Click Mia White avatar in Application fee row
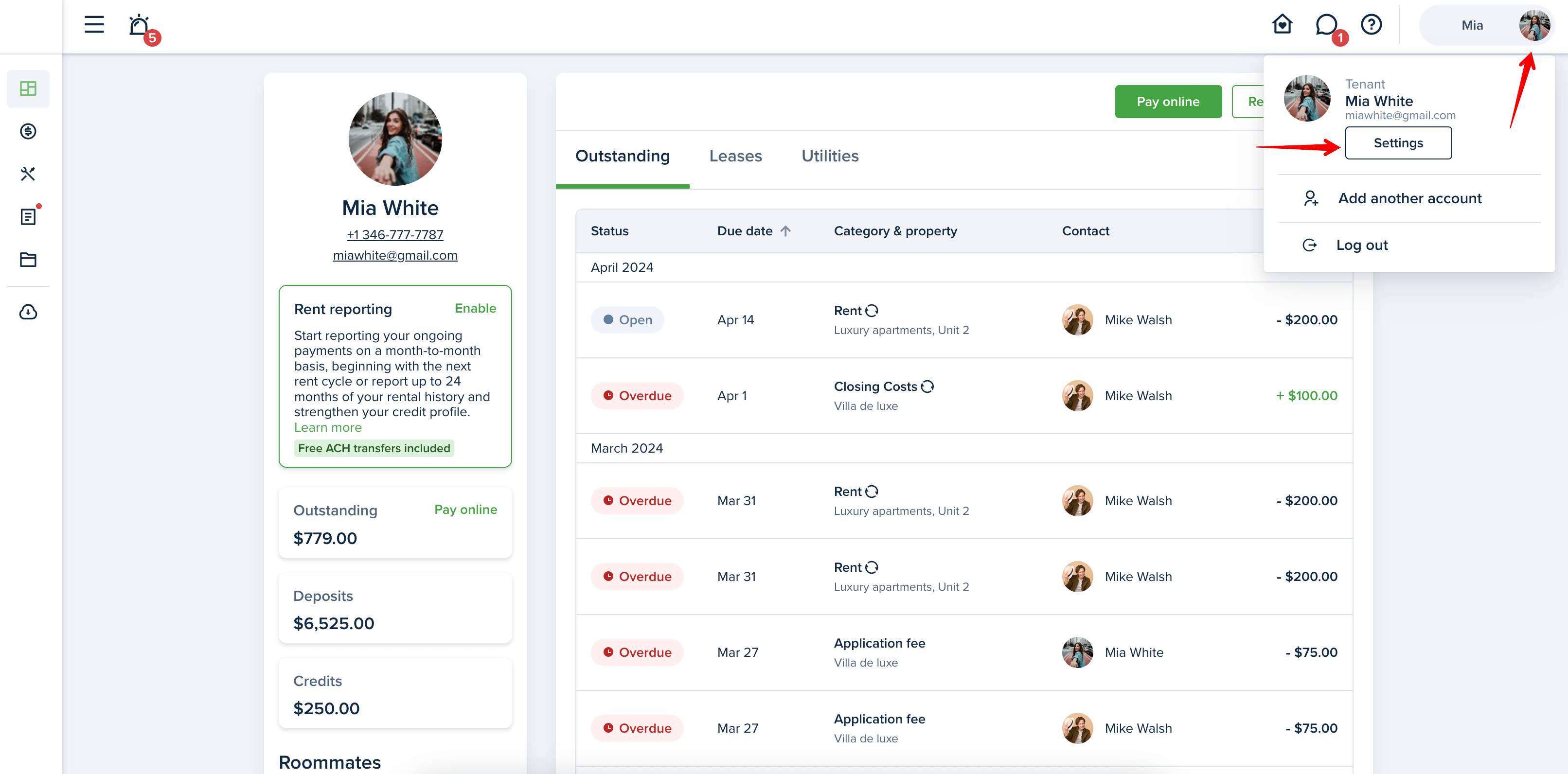The height and width of the screenshot is (774, 1568). (x=1077, y=652)
